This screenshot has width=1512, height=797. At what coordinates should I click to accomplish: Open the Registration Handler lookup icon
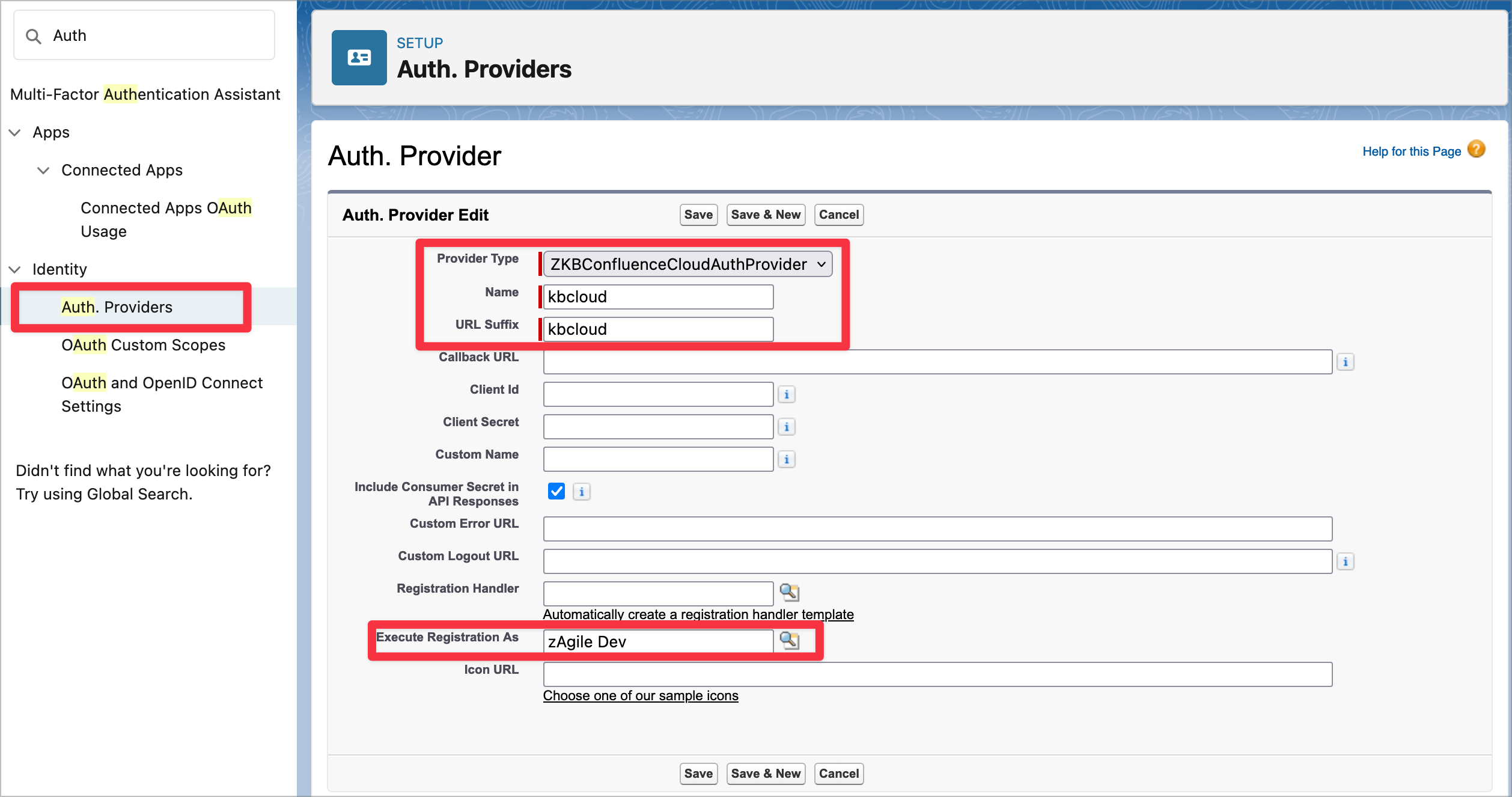pos(789,592)
